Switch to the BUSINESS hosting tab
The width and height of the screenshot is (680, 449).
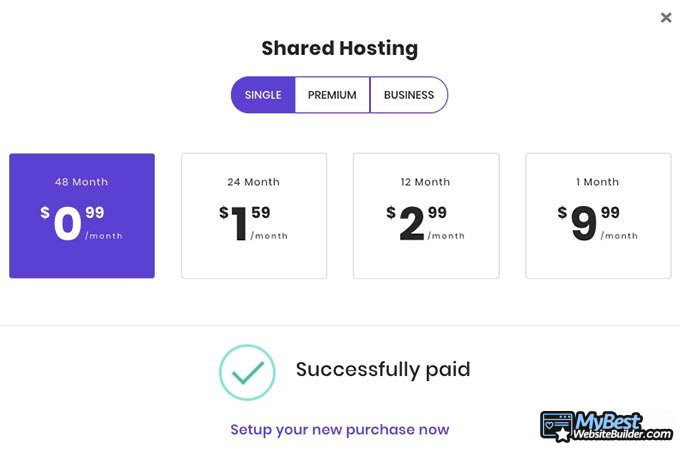click(x=408, y=95)
